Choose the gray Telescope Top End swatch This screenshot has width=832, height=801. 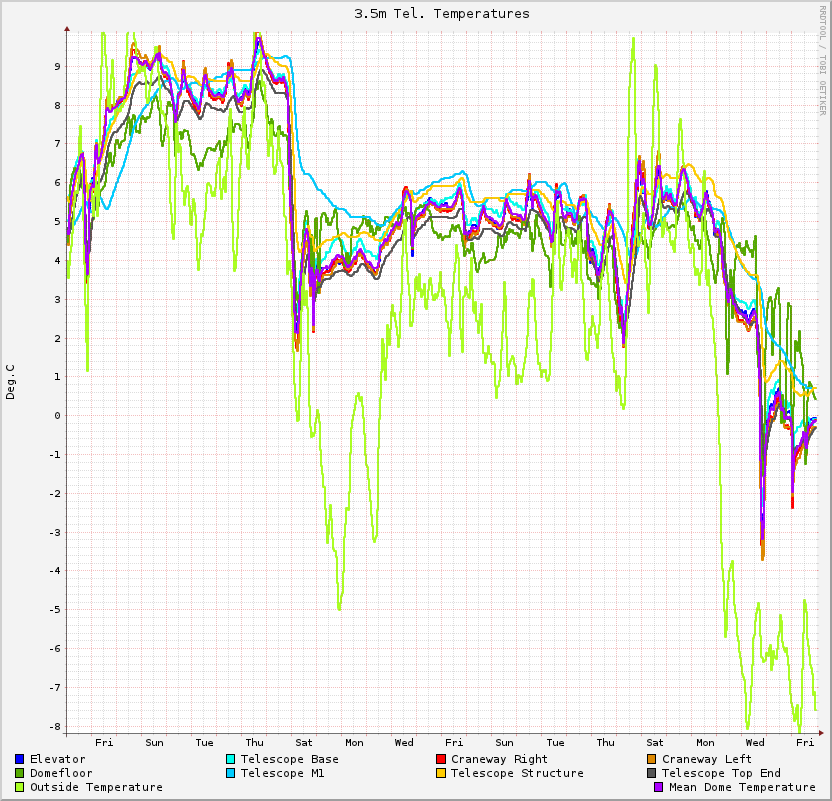point(652,773)
